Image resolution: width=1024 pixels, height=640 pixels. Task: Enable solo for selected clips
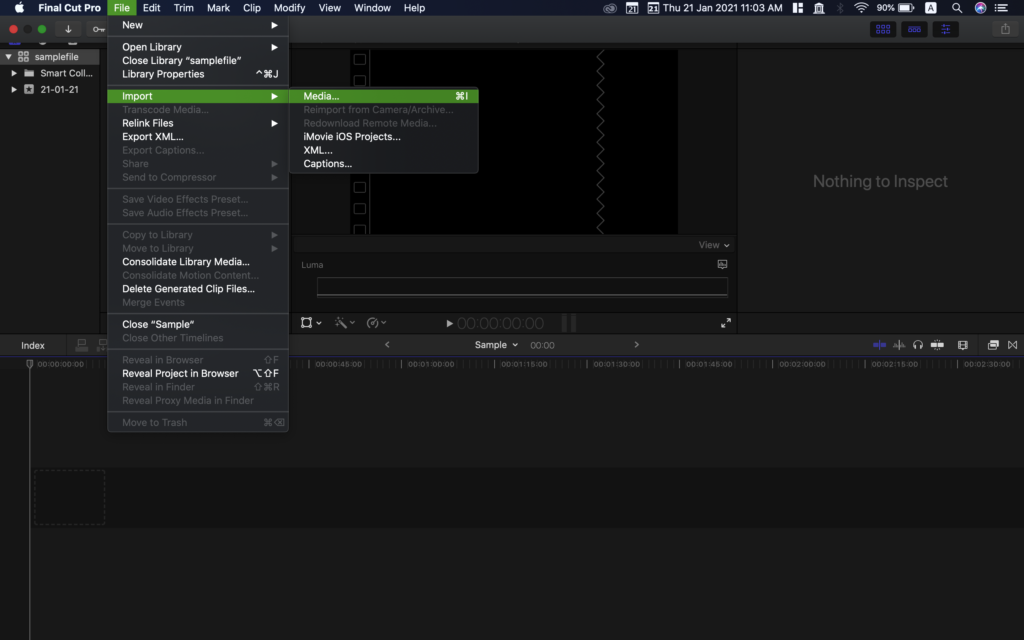(917, 344)
